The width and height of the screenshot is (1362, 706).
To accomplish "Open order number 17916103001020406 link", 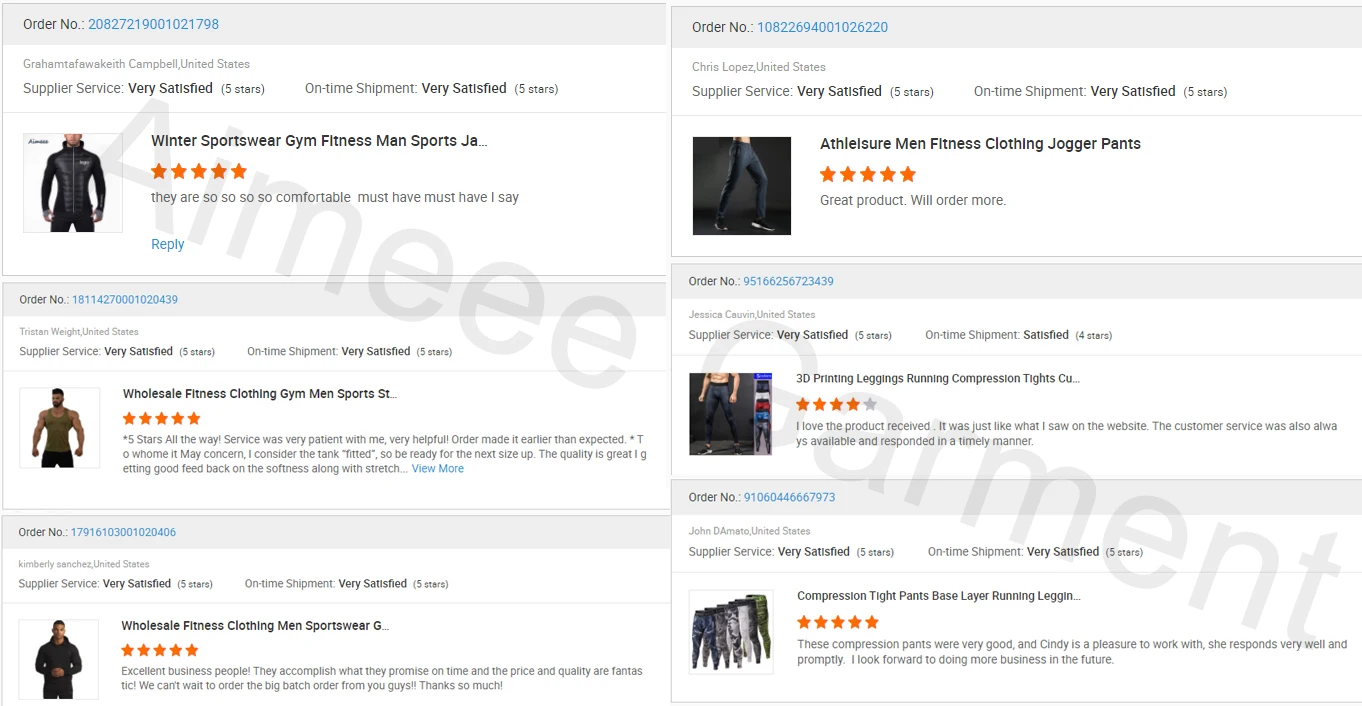I will coord(123,532).
